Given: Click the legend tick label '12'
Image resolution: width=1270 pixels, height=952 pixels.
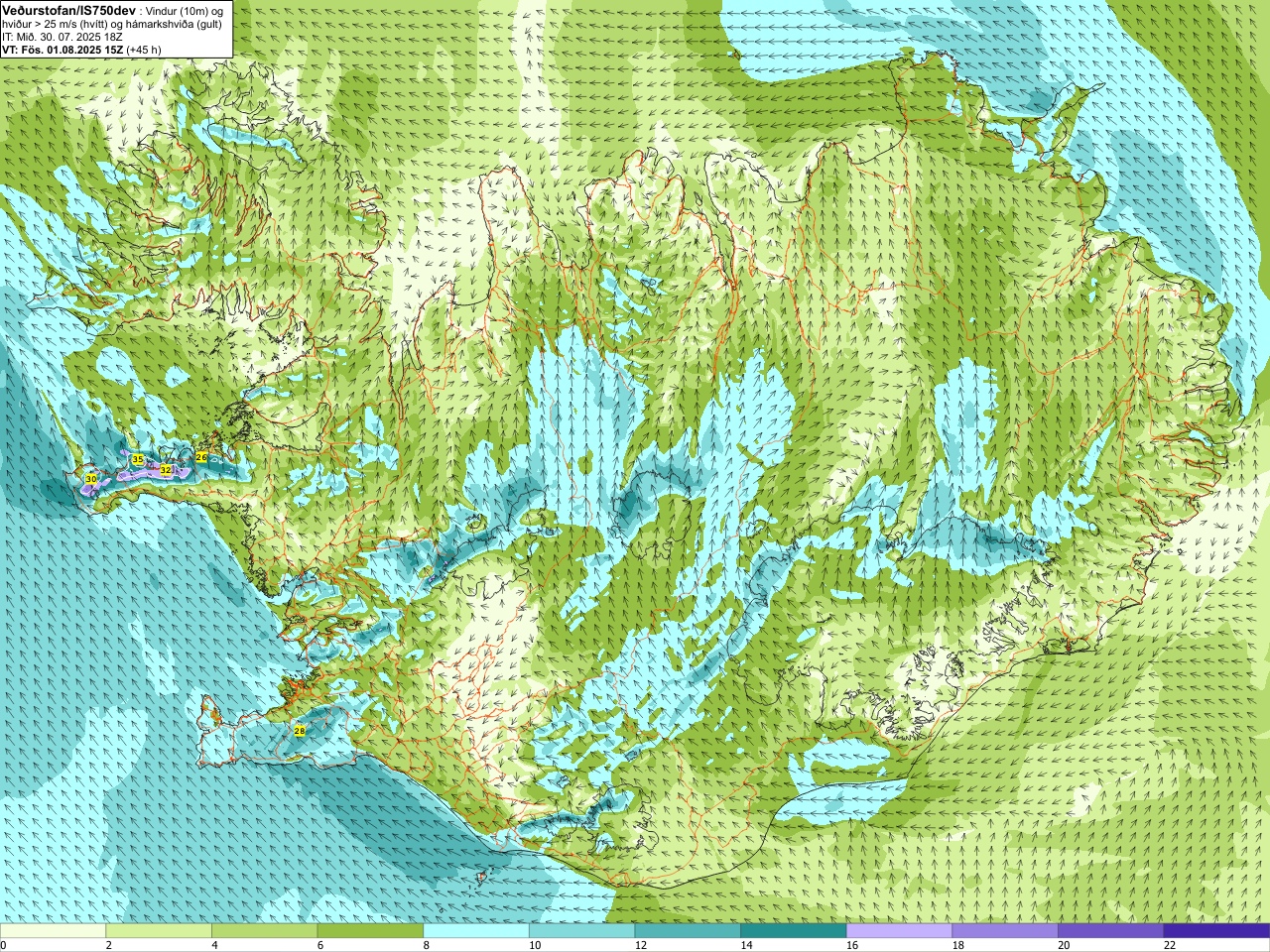Looking at the screenshot, I should tap(641, 945).
